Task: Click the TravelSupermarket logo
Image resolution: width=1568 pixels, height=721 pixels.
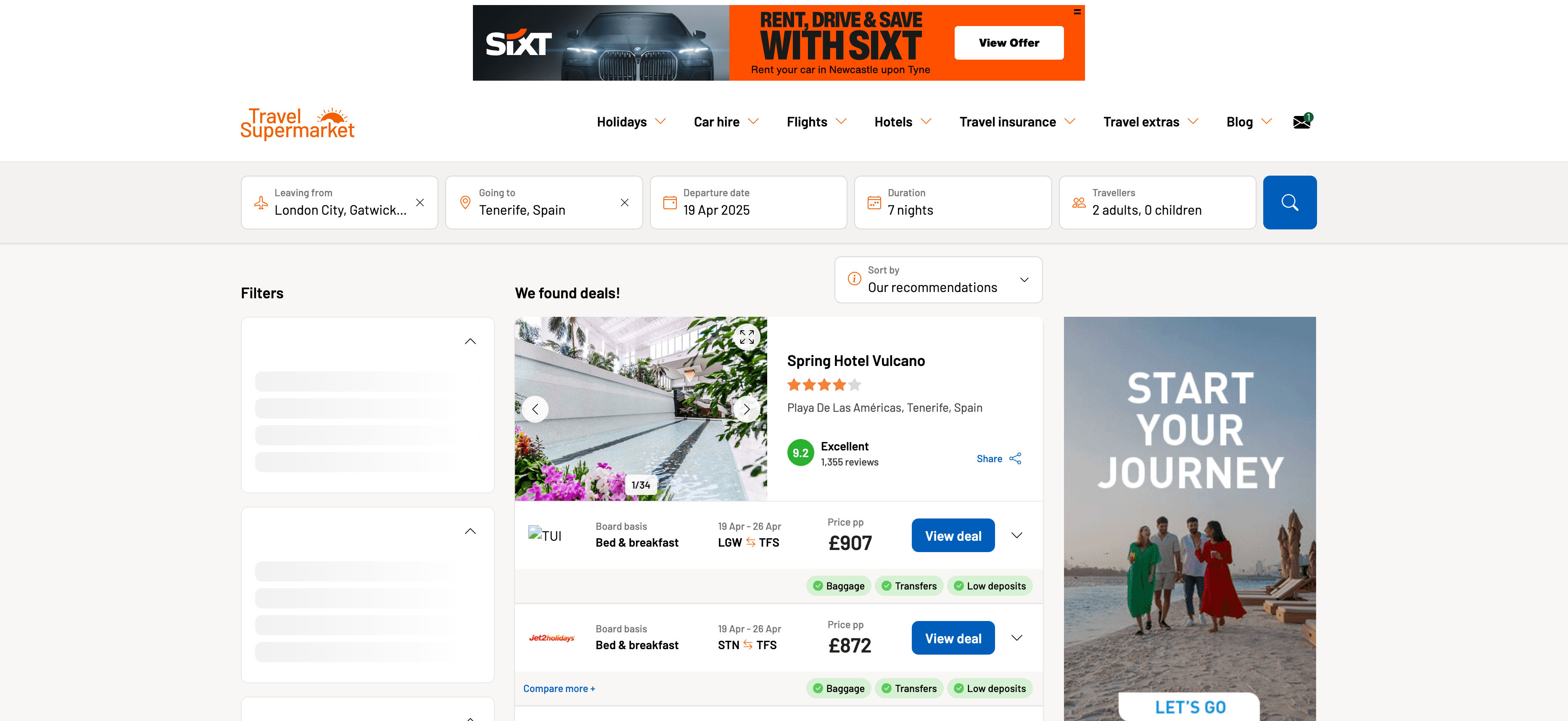Action: [298, 122]
